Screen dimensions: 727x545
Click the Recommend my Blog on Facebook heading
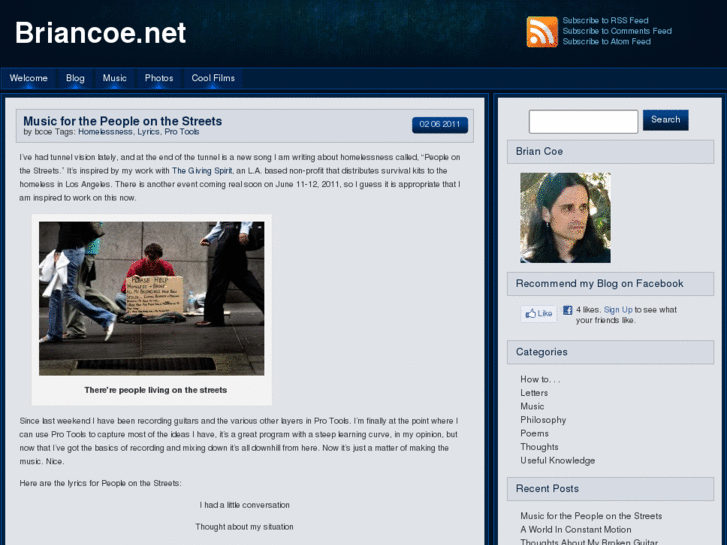point(610,284)
